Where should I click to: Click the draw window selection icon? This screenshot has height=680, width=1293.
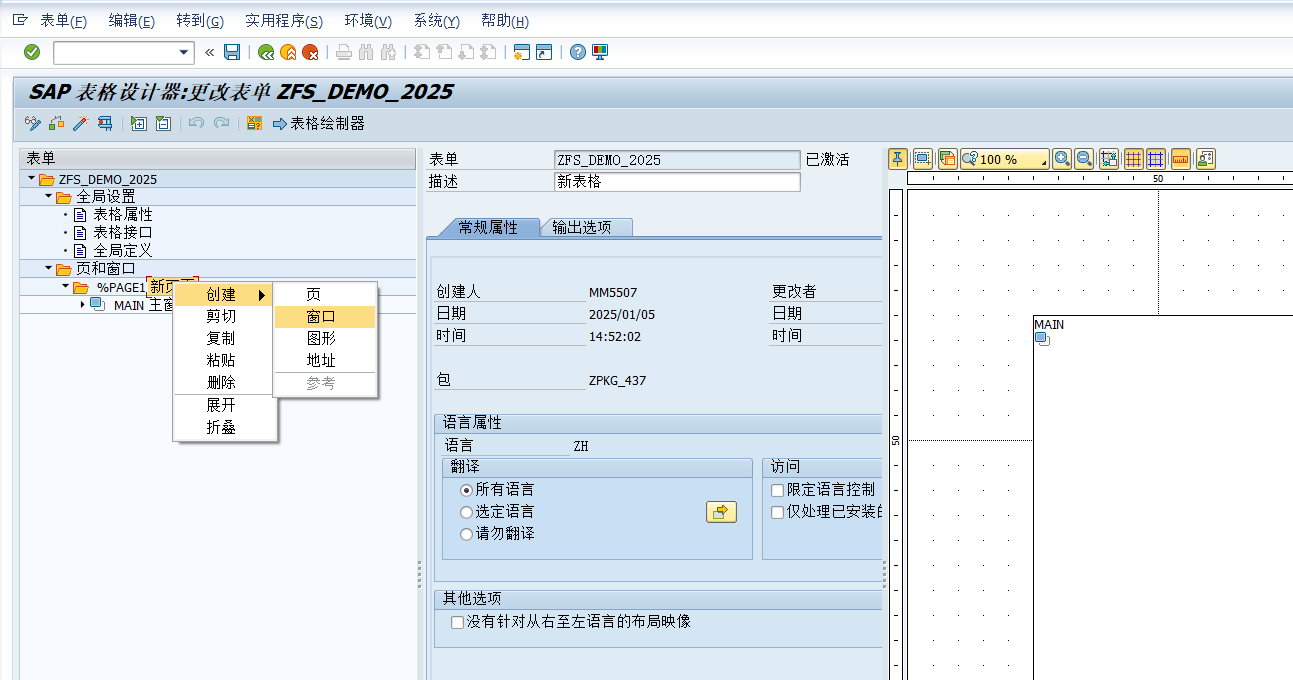click(922, 159)
